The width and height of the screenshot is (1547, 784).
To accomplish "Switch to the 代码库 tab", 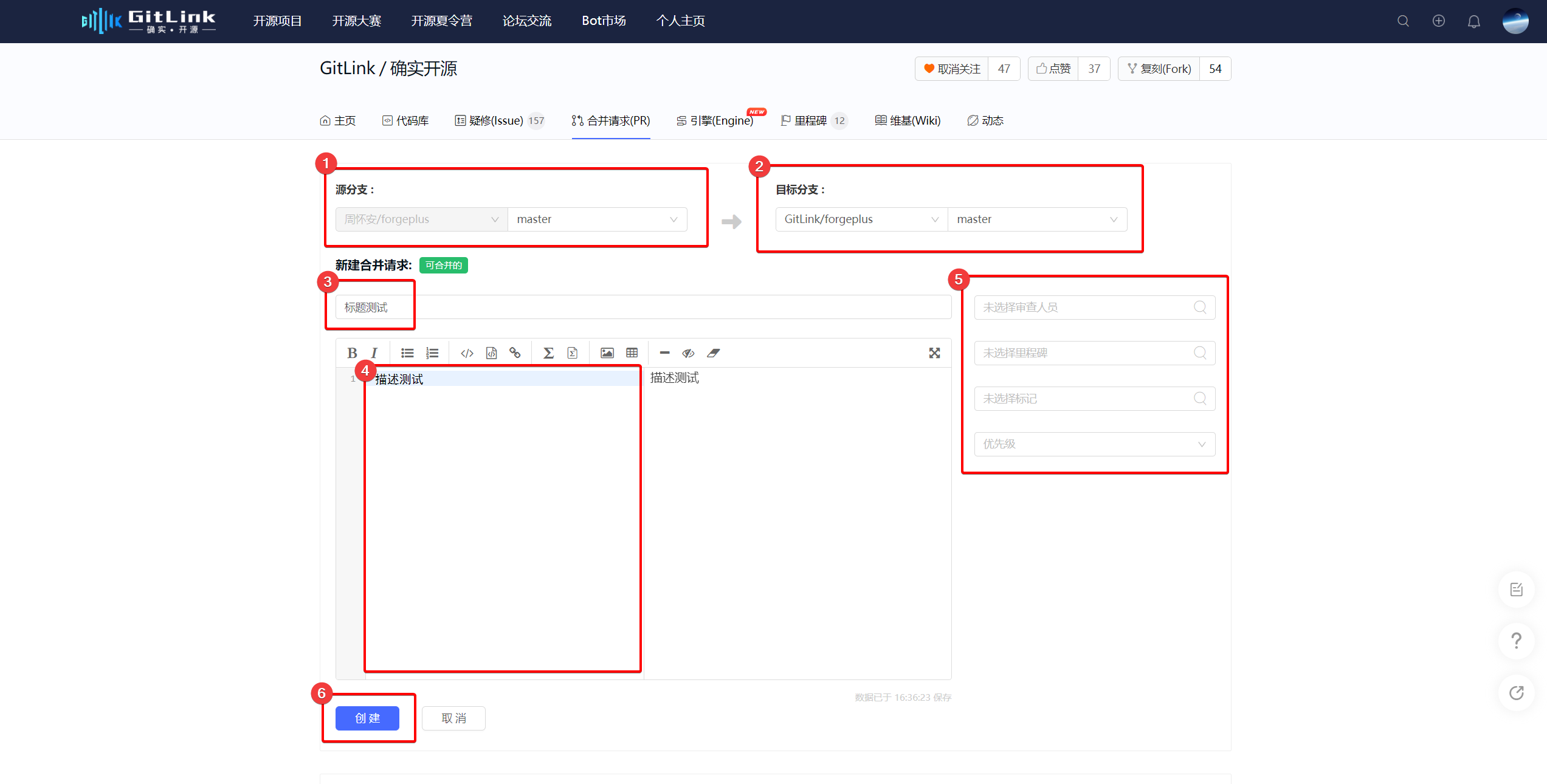I will (x=405, y=121).
